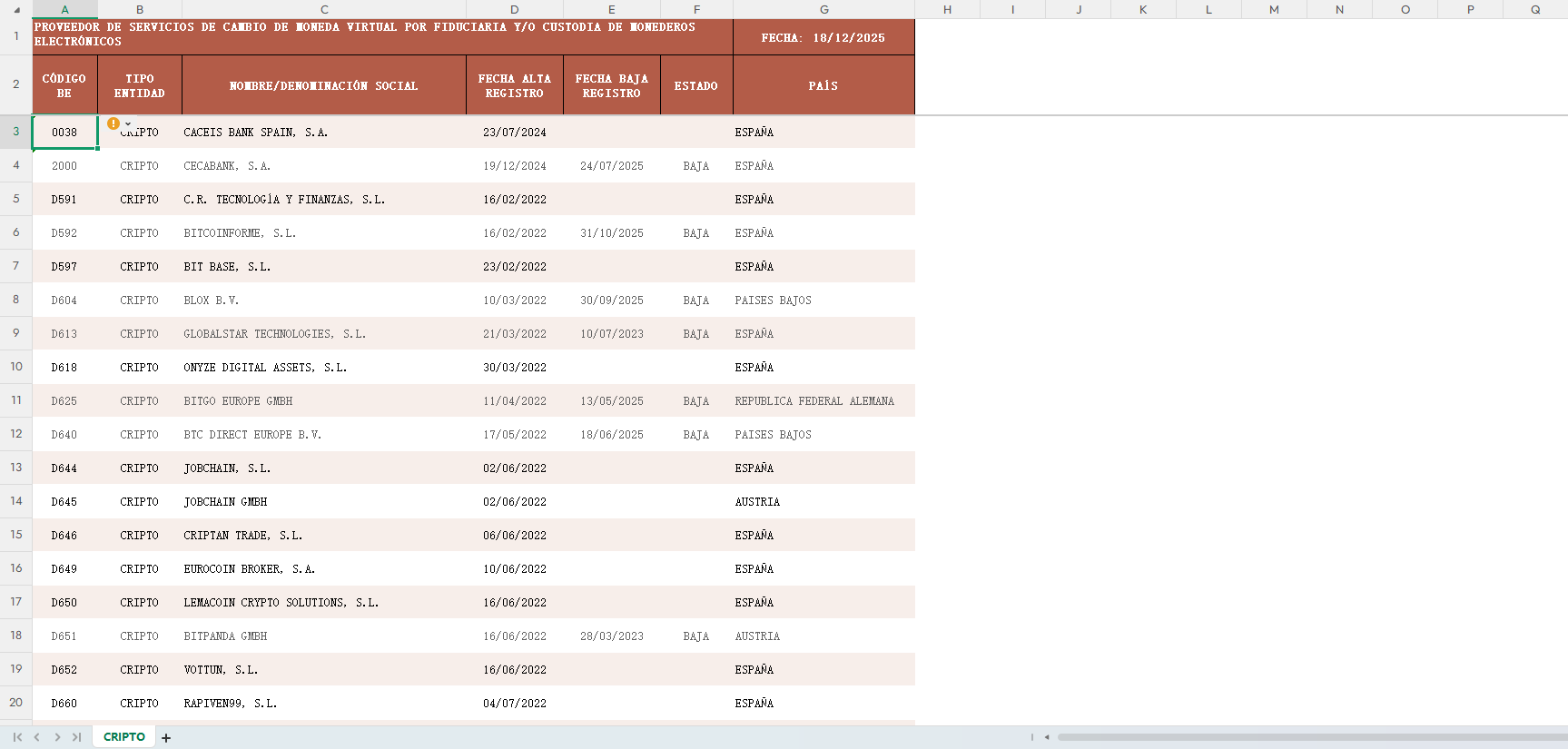1568x749 pixels.
Task: Jump to the last sheet tab
Action: 77,737
